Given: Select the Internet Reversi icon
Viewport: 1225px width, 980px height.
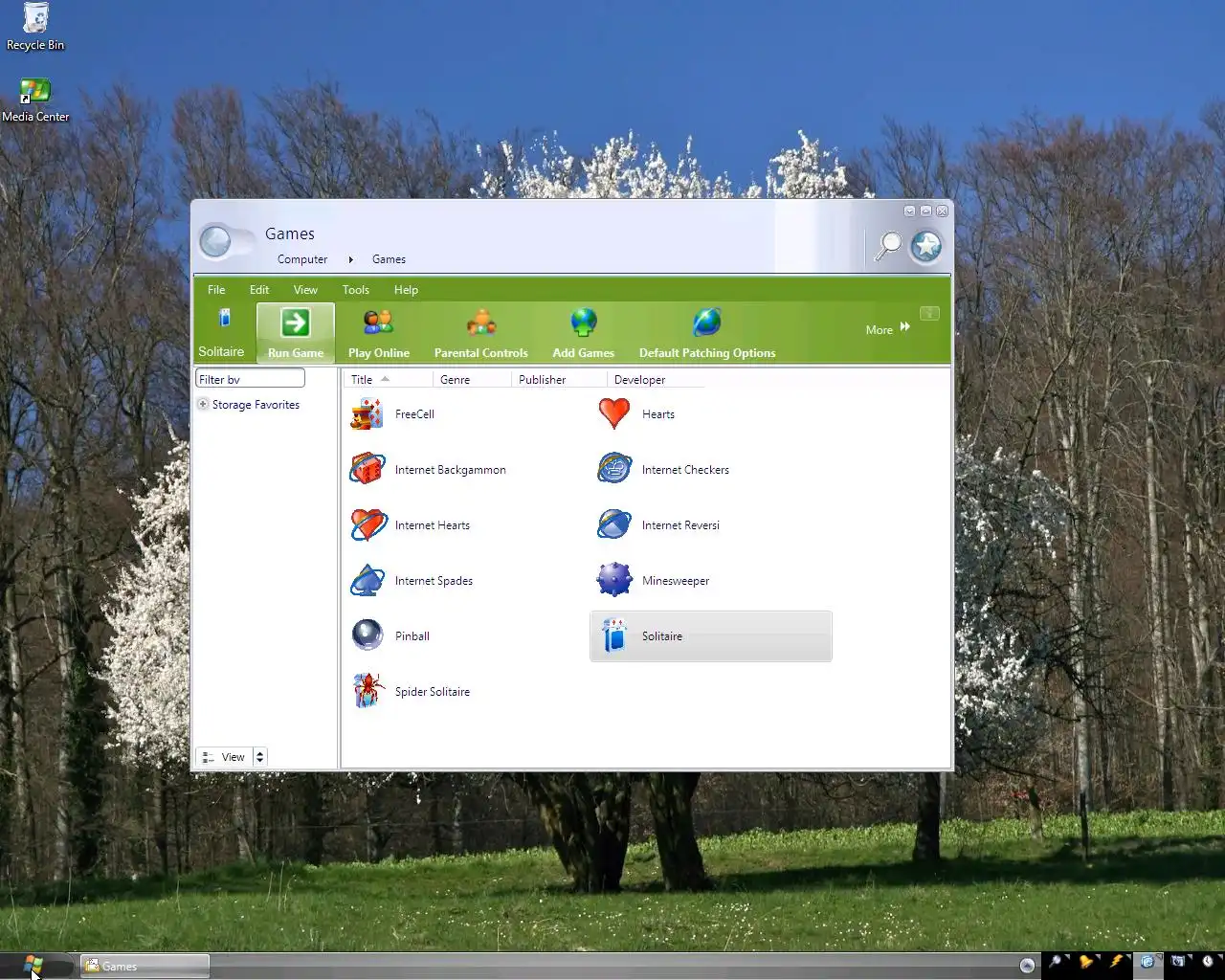Looking at the screenshot, I should coord(614,524).
